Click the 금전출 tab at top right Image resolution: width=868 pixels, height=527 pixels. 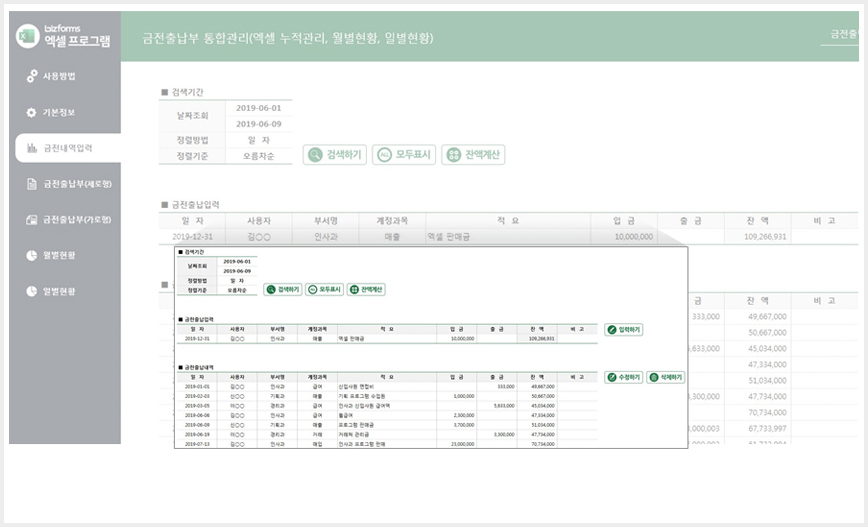(843, 34)
